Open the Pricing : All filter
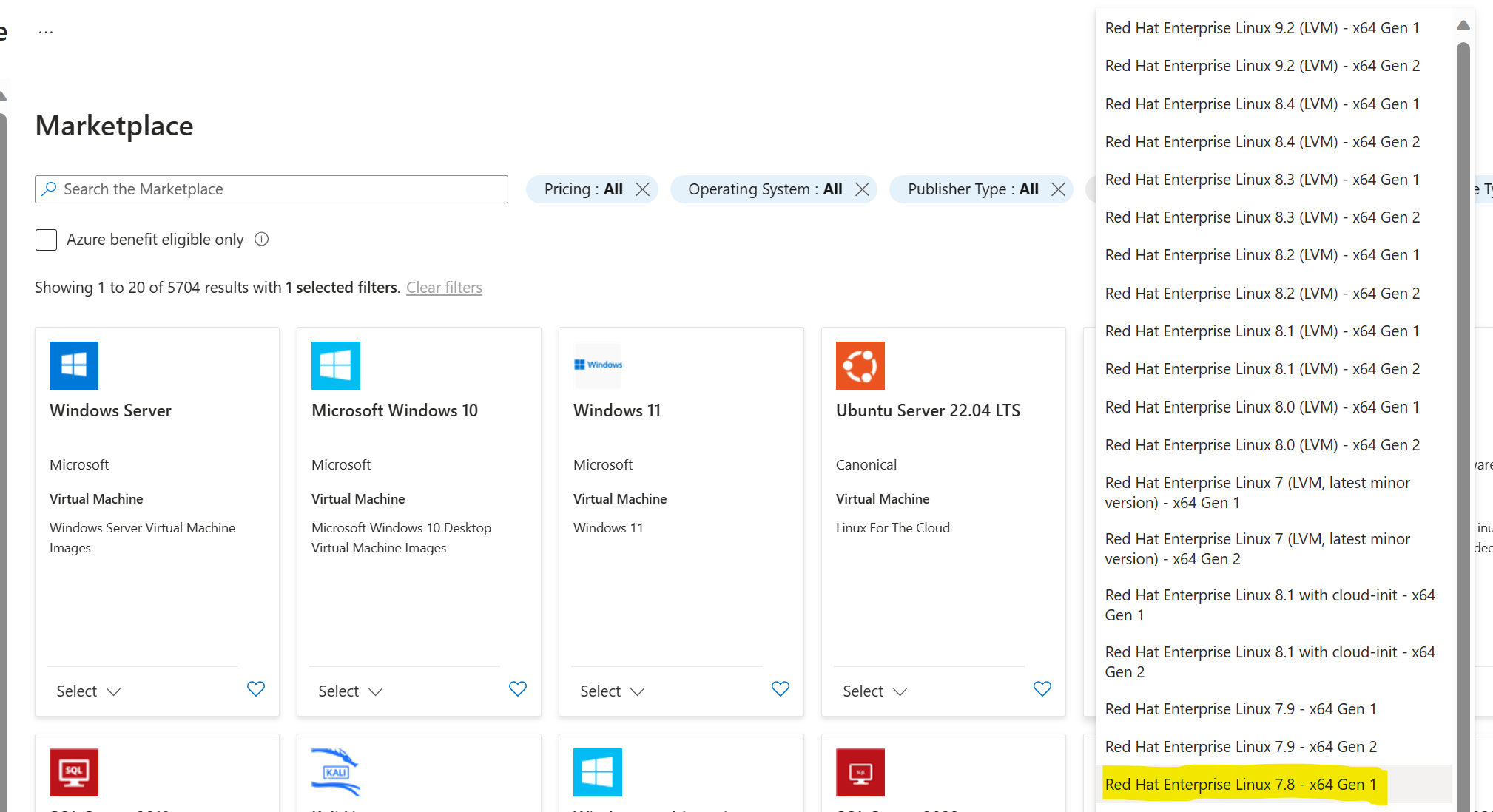The height and width of the screenshot is (812, 1493). (x=583, y=189)
